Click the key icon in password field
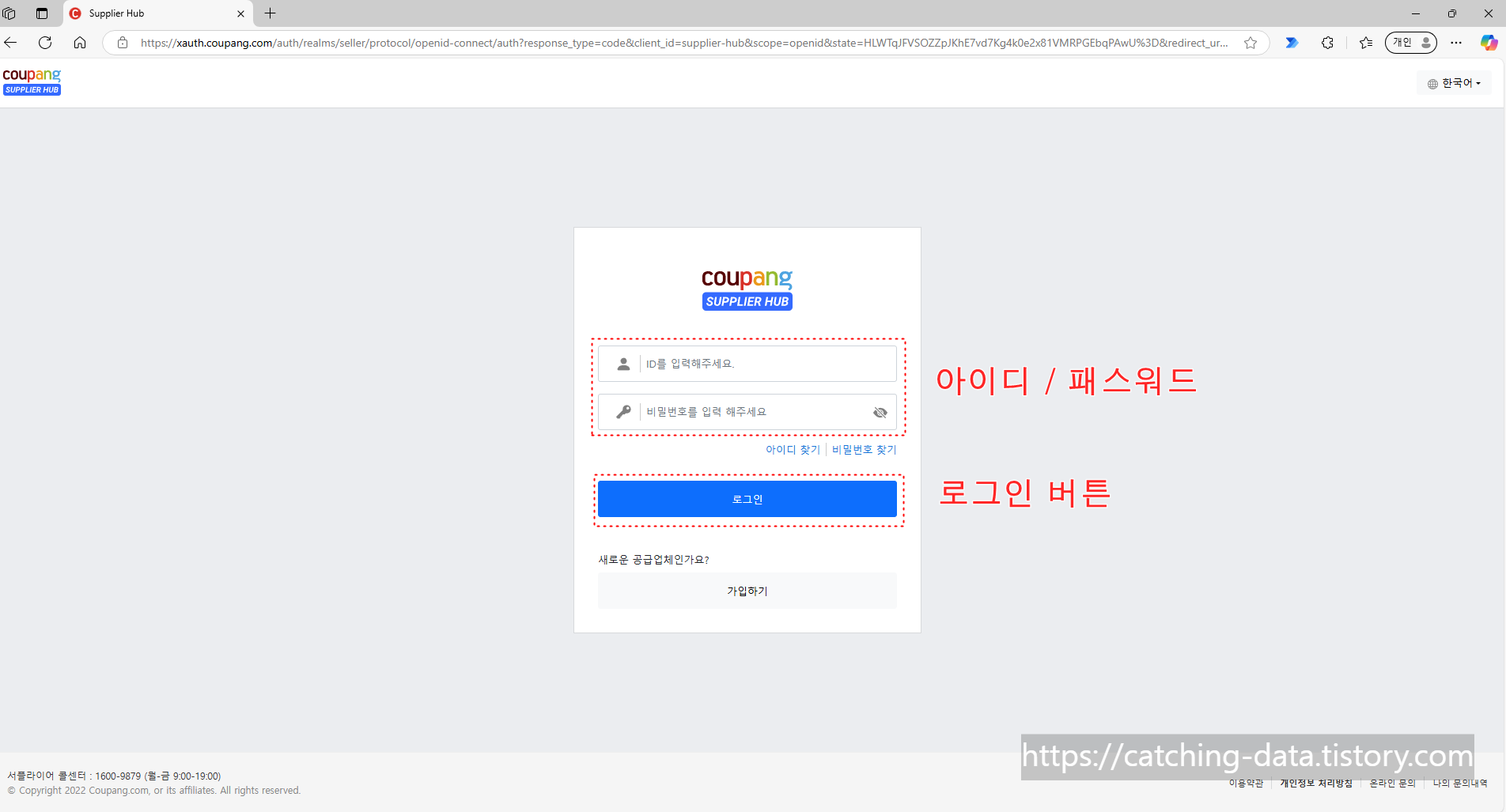The image size is (1506, 812). 623,412
